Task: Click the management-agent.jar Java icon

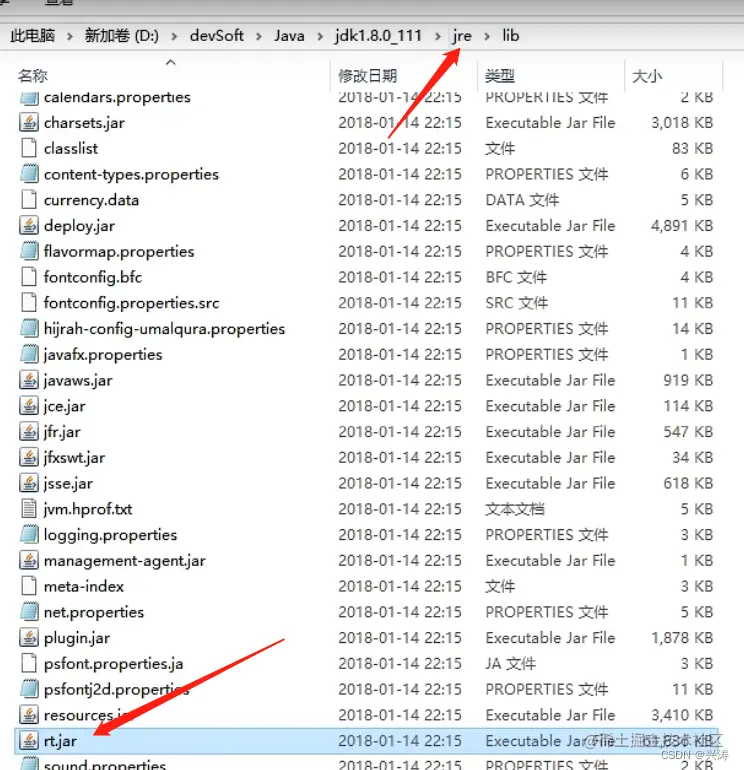Action: (28, 560)
